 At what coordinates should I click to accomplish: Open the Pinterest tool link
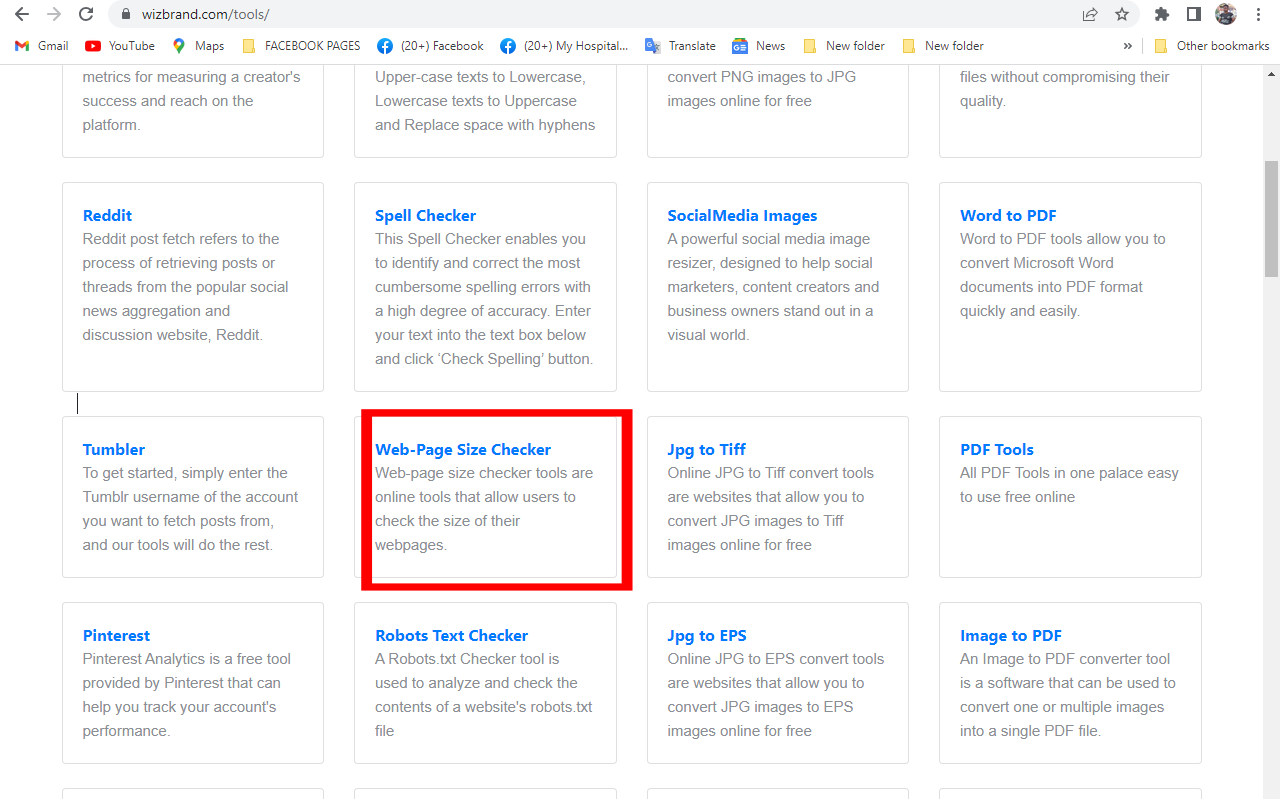pyautogui.click(x=116, y=635)
